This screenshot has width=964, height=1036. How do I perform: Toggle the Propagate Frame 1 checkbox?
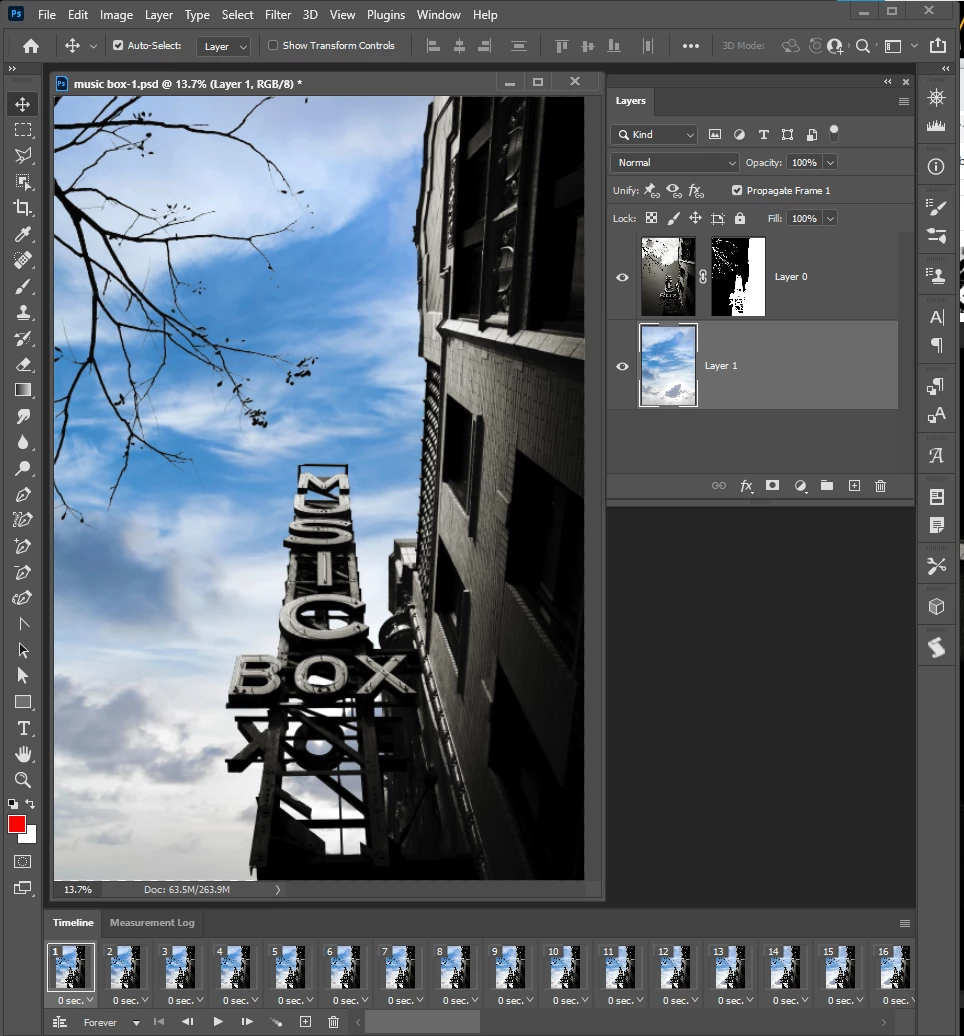[x=737, y=190]
